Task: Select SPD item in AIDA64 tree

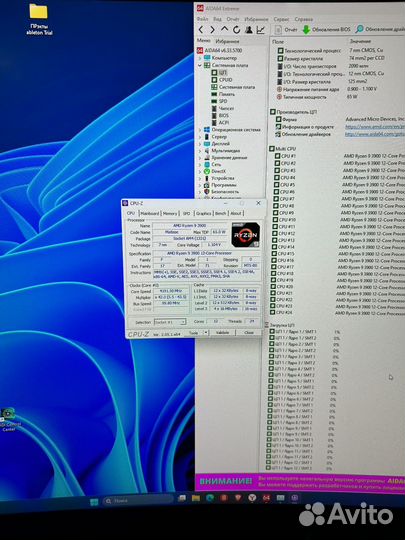Action: [x=219, y=101]
